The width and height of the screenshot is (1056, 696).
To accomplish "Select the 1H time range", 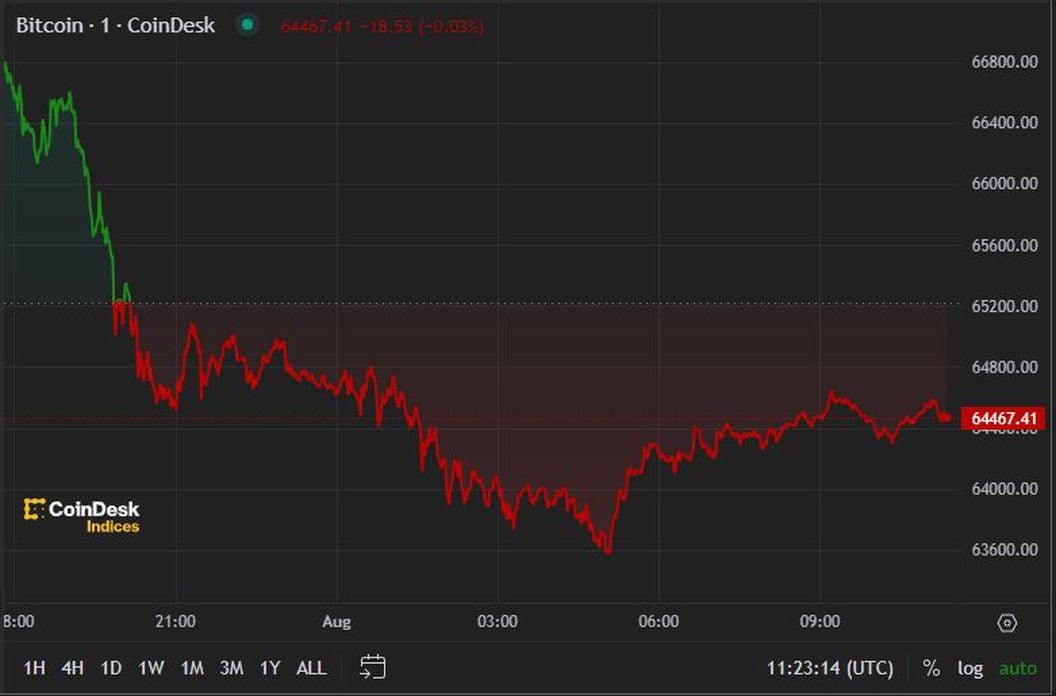I will (x=34, y=668).
